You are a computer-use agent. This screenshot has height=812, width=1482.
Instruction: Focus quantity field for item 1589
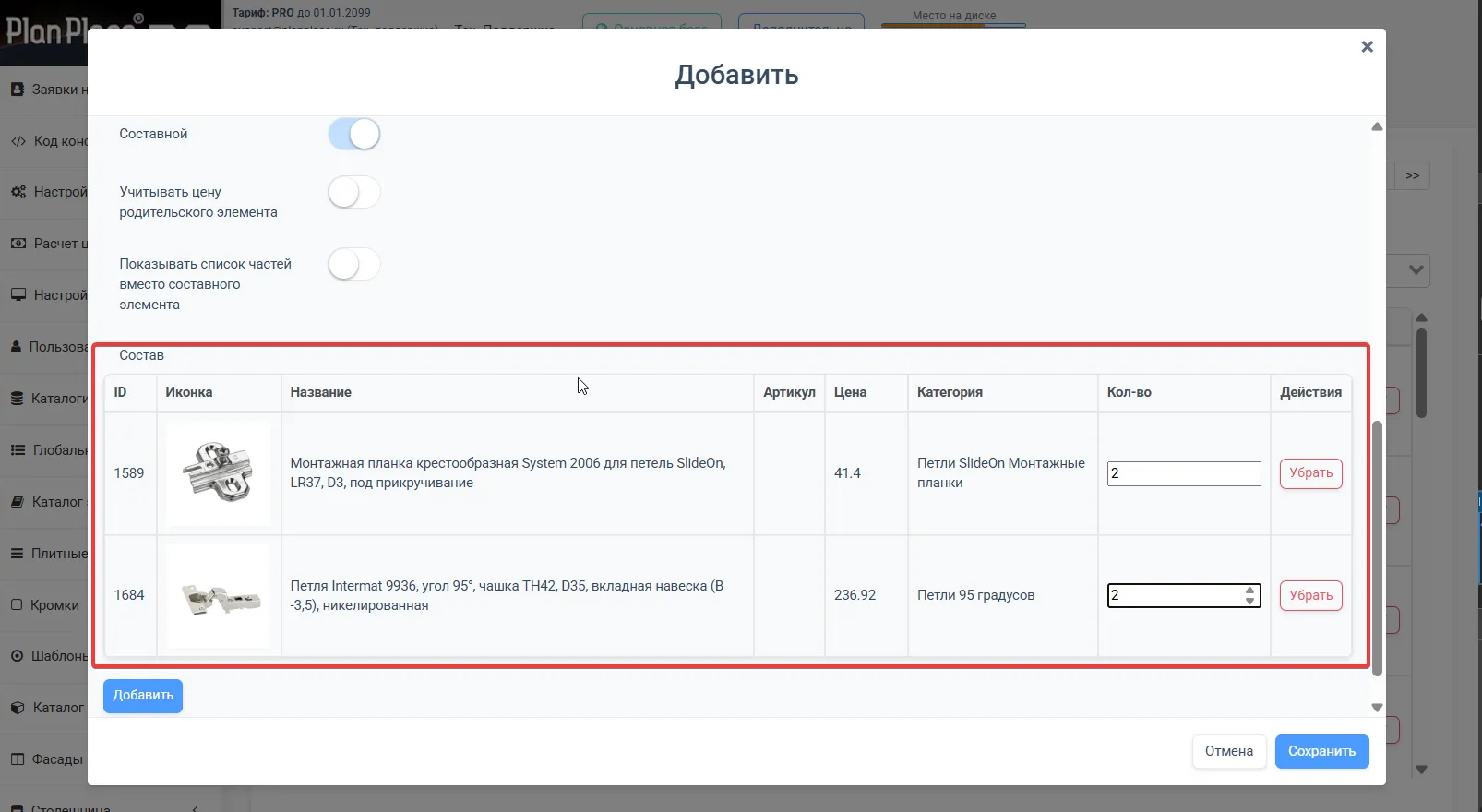pyautogui.click(x=1183, y=473)
